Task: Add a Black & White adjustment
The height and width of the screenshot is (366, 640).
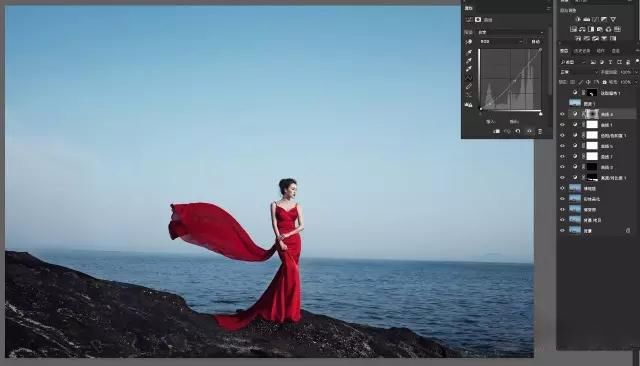Action: click(x=591, y=29)
